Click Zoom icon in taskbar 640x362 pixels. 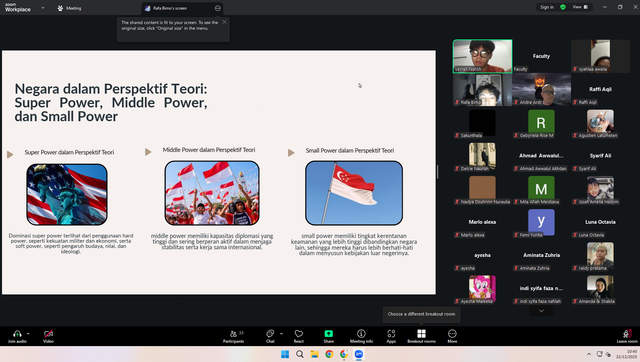(x=359, y=354)
